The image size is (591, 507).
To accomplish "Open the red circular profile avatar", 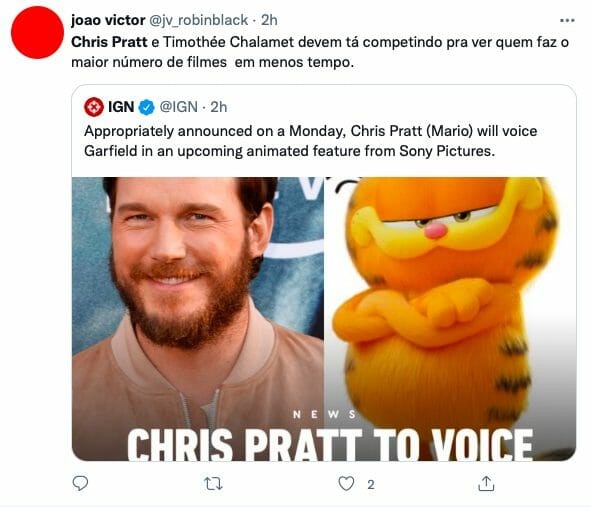I will 37,32.
